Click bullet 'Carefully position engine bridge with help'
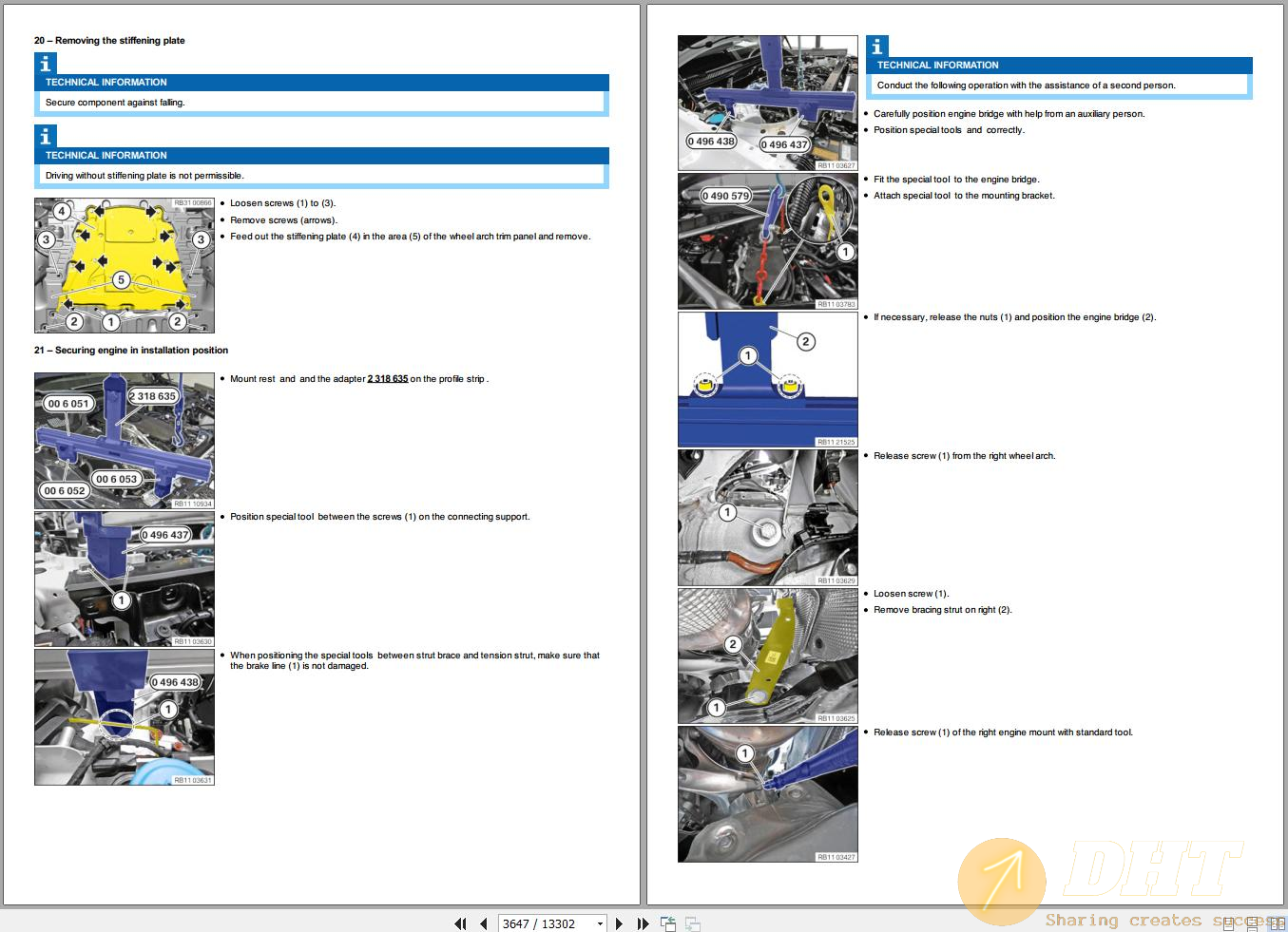The width and height of the screenshot is (1288, 932). 1009,114
